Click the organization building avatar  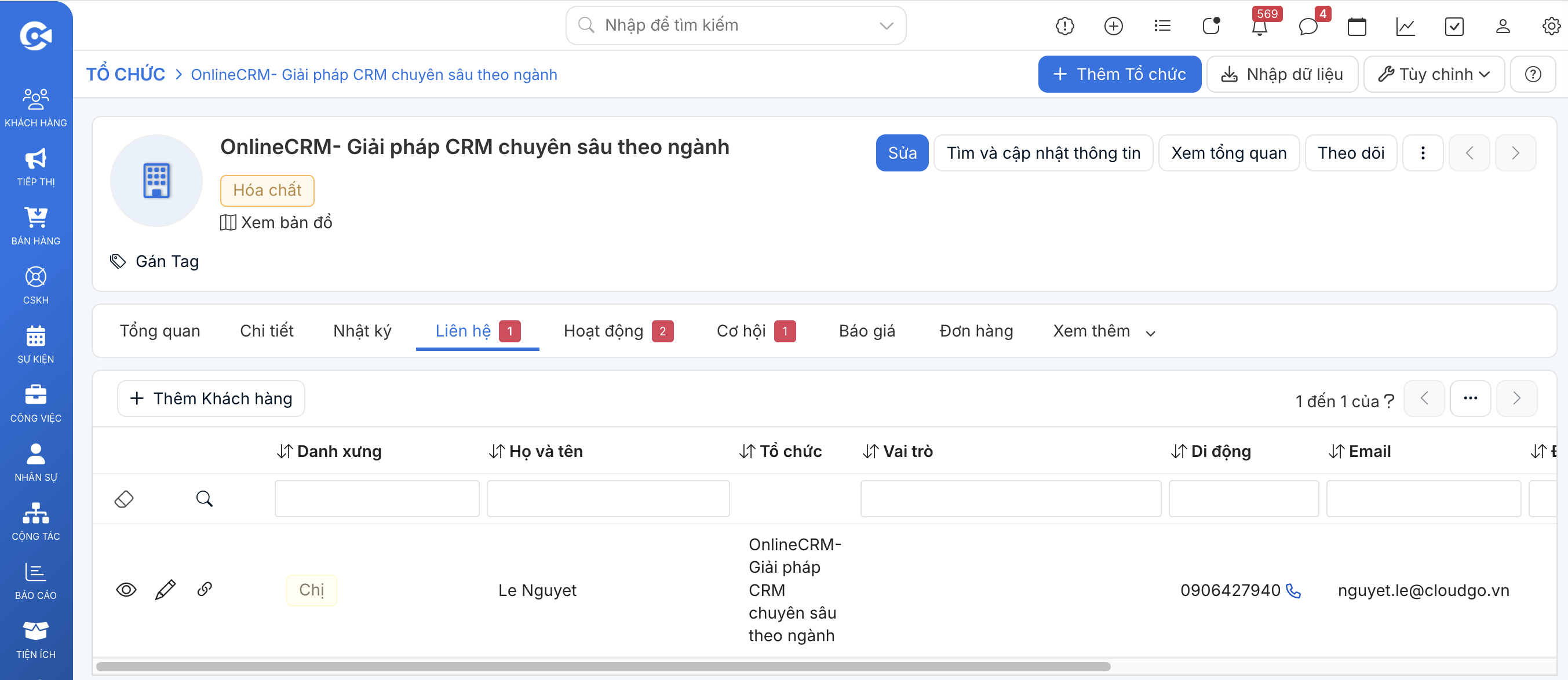[156, 181]
